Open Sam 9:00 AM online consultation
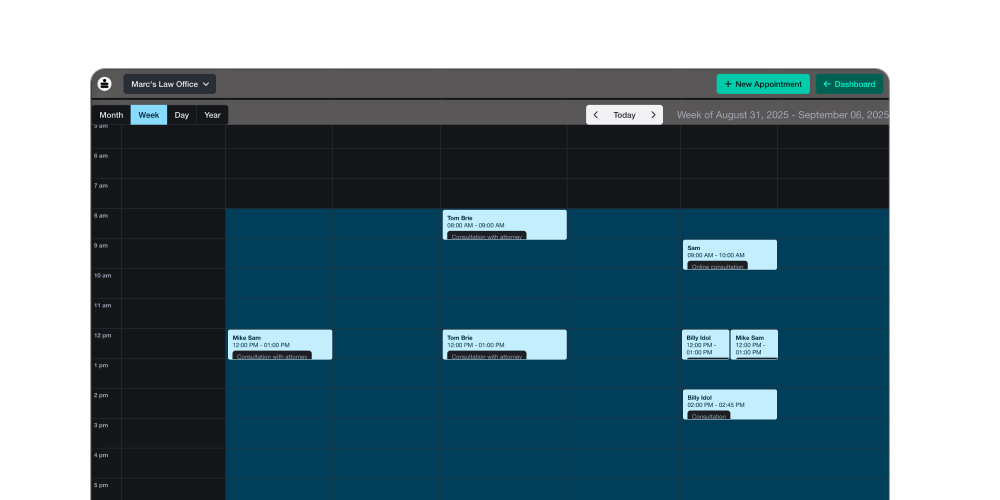The image size is (1000, 500). [729, 252]
